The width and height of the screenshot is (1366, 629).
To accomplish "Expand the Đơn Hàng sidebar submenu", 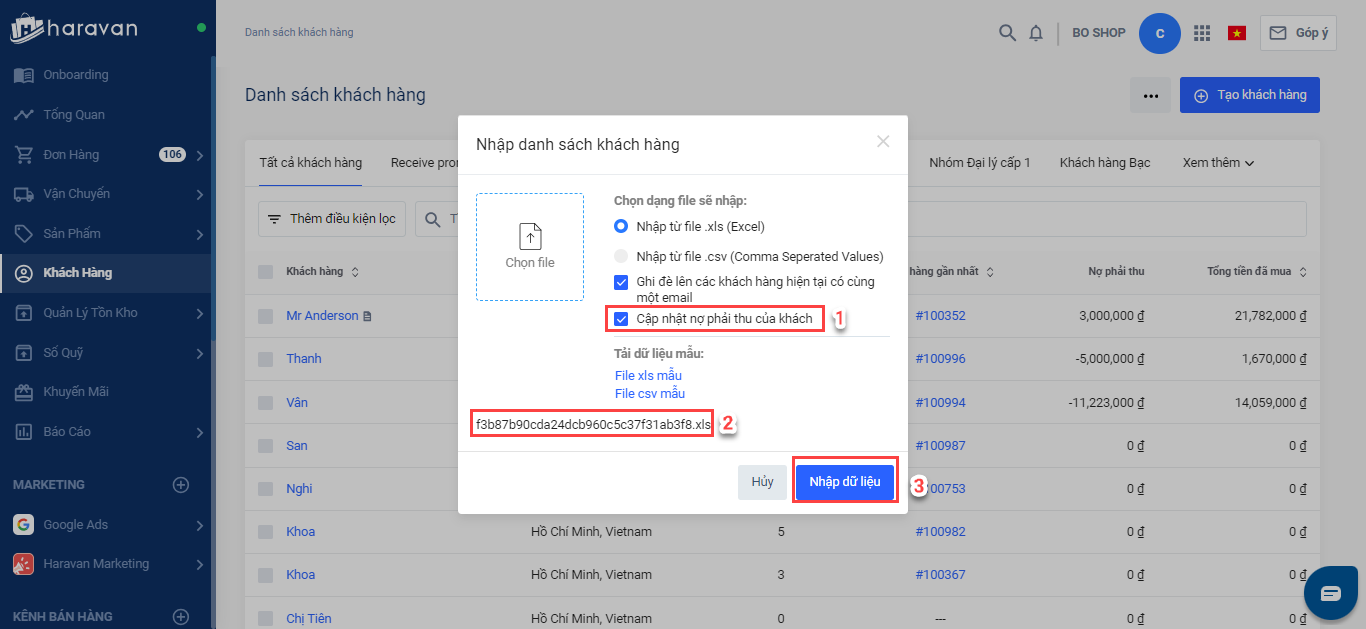I will tap(200, 155).
